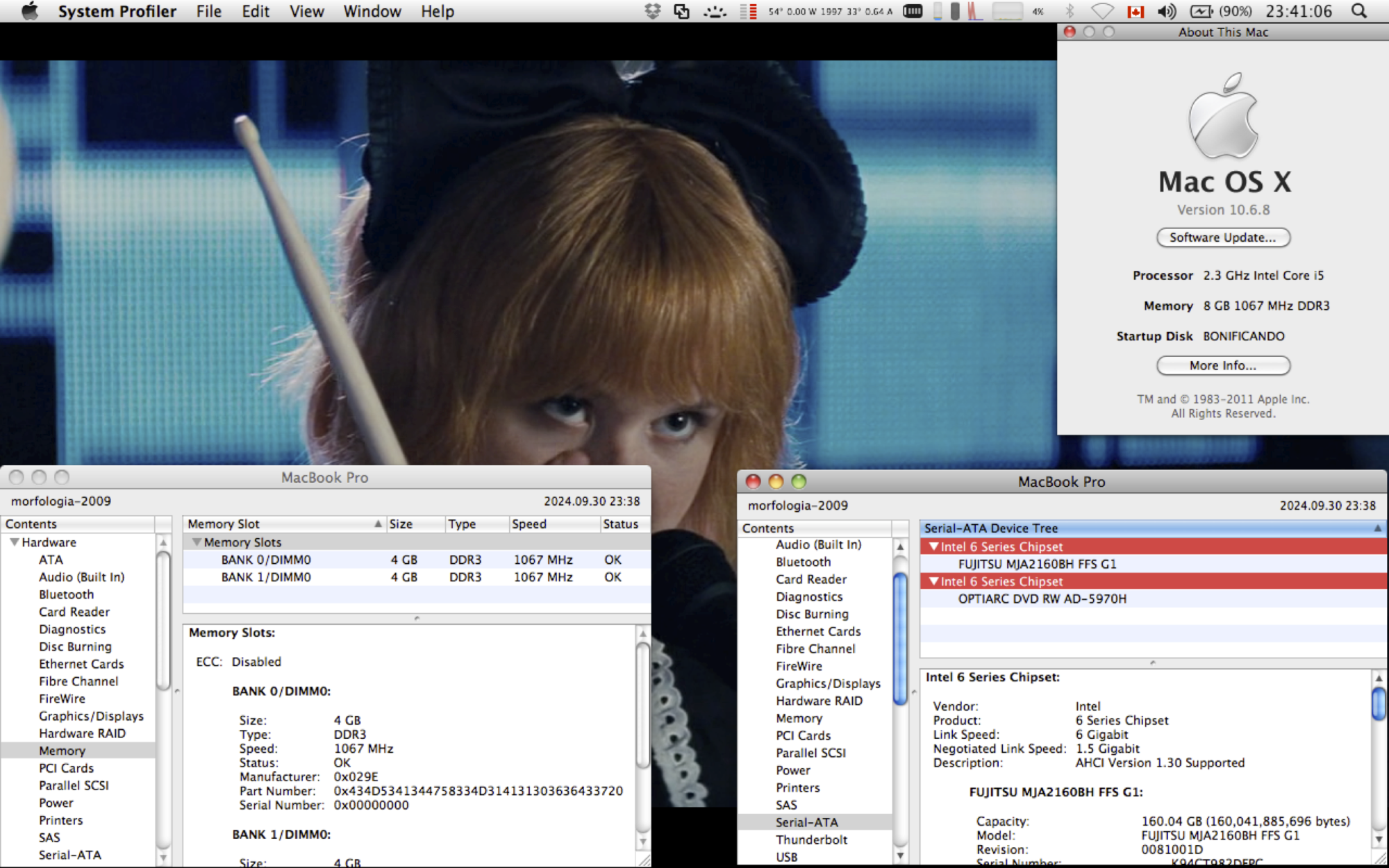This screenshot has width=1389, height=868.
Task: Collapse the Intel 6 Series Chipset second entry
Action: [930, 581]
